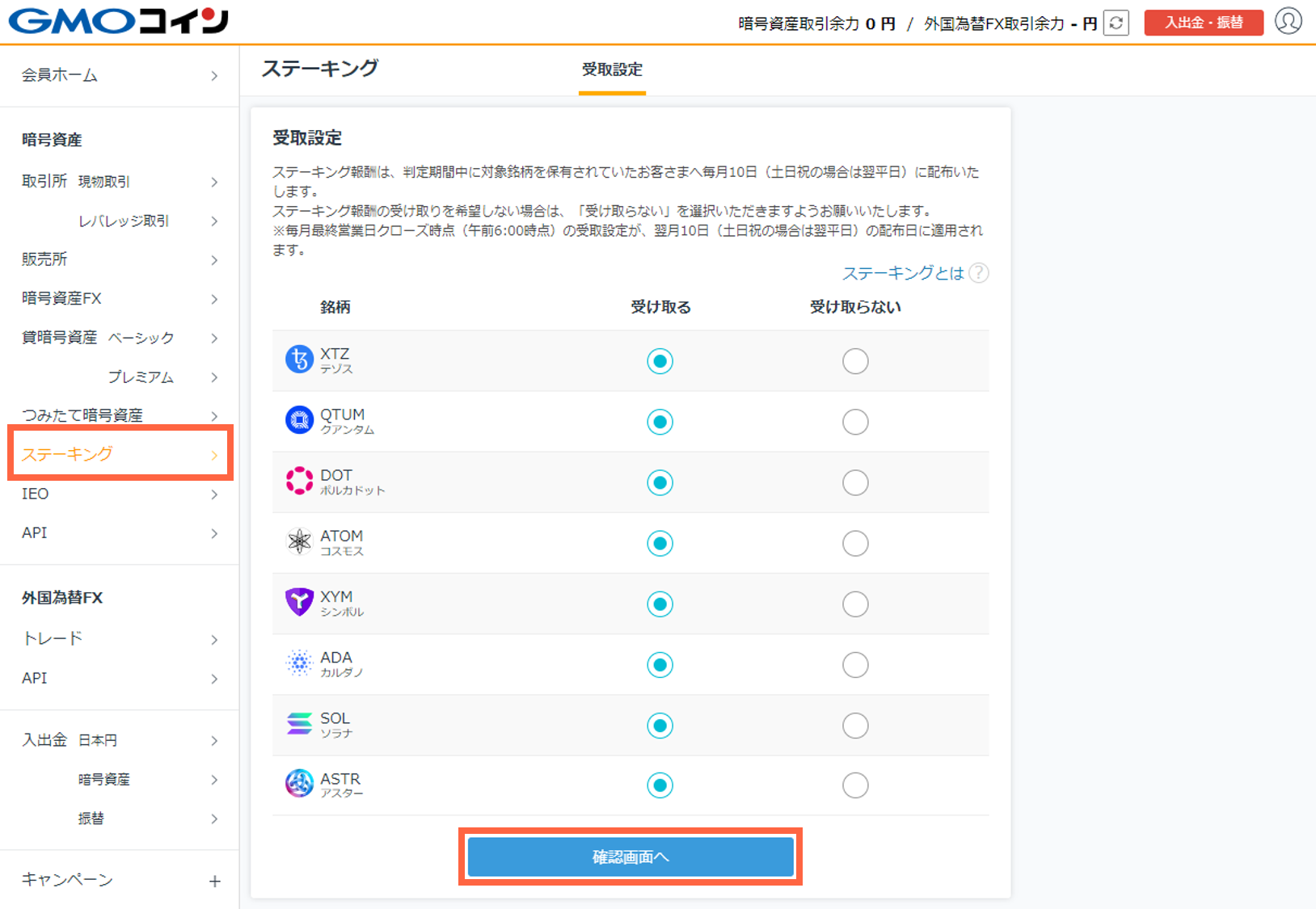This screenshot has height=909, width=1316.
Task: Open the user account profile icon
Action: 1289,21
